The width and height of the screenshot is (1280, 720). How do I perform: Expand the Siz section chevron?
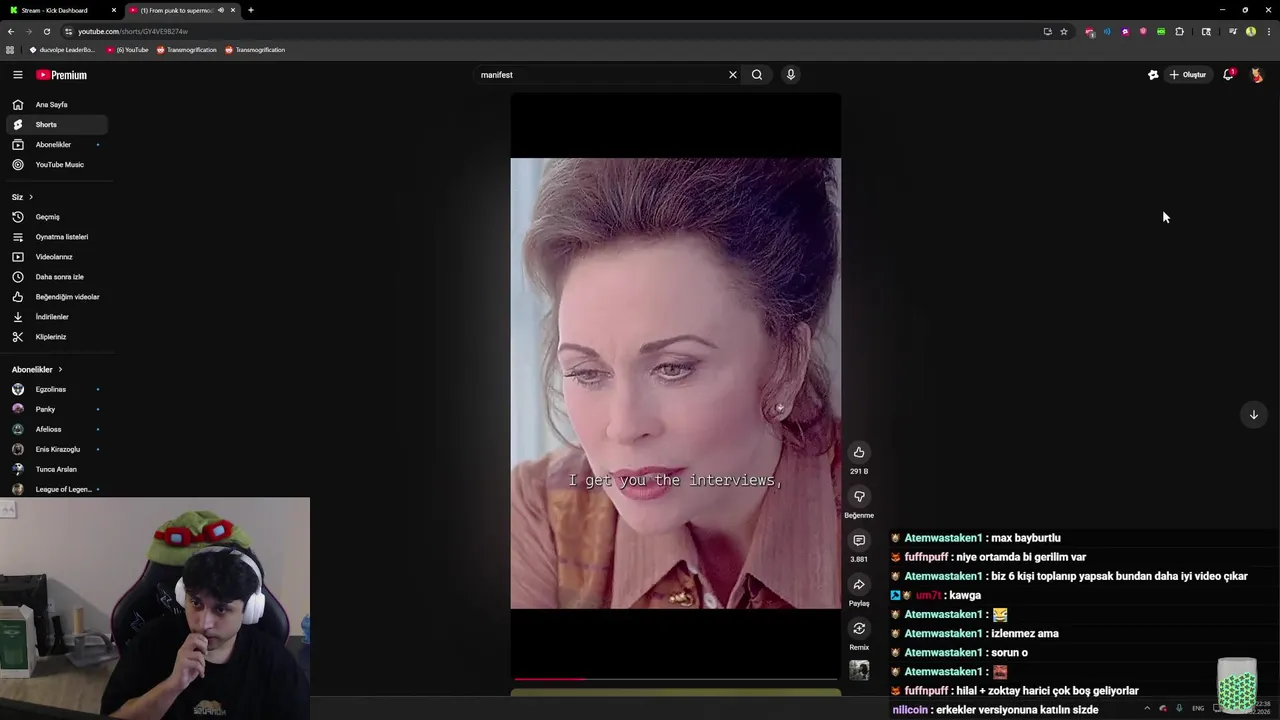click(x=31, y=197)
